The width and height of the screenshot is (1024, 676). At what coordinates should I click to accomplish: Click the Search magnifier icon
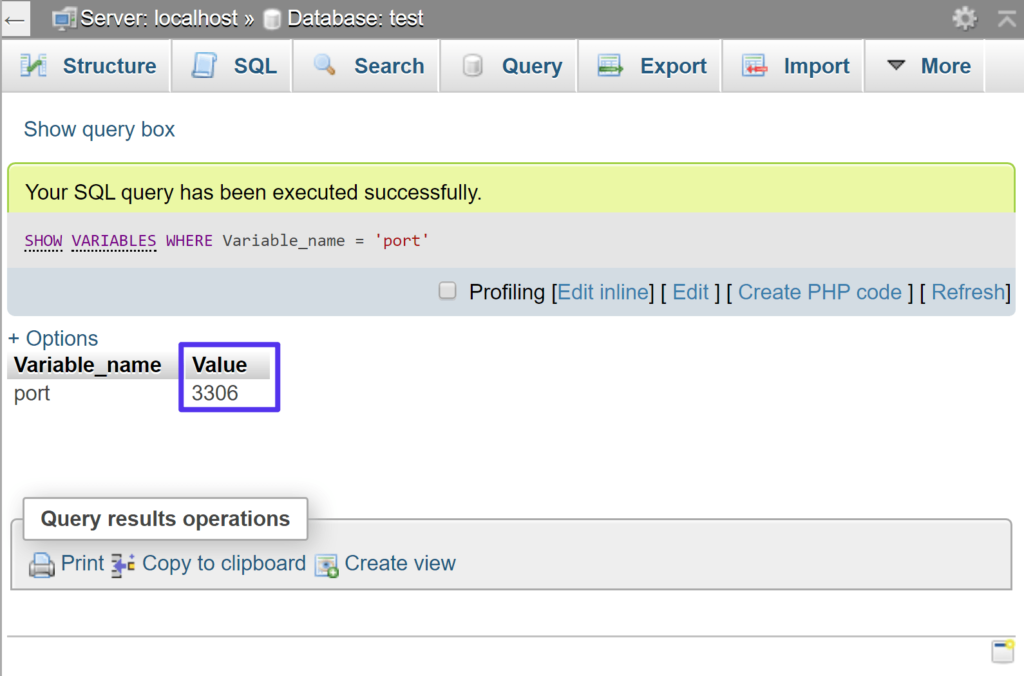[324, 65]
